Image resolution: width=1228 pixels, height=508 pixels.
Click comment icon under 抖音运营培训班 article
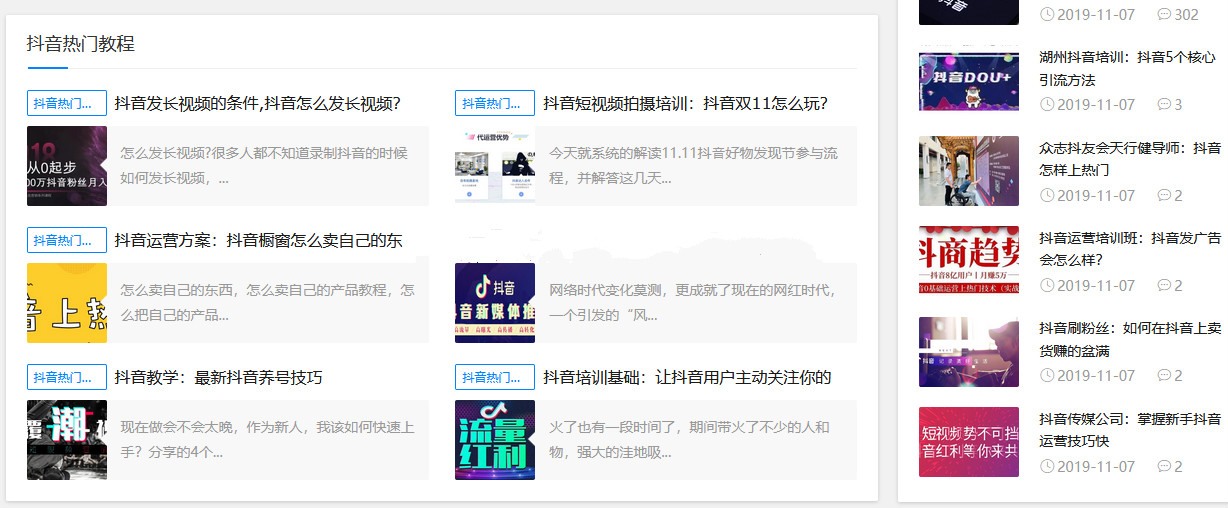[1164, 285]
